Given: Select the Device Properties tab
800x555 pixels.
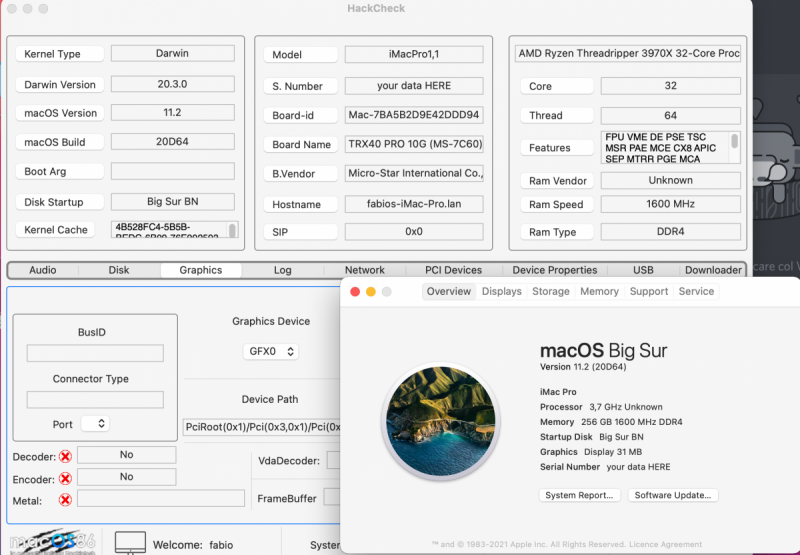Looking at the screenshot, I should coord(555,270).
